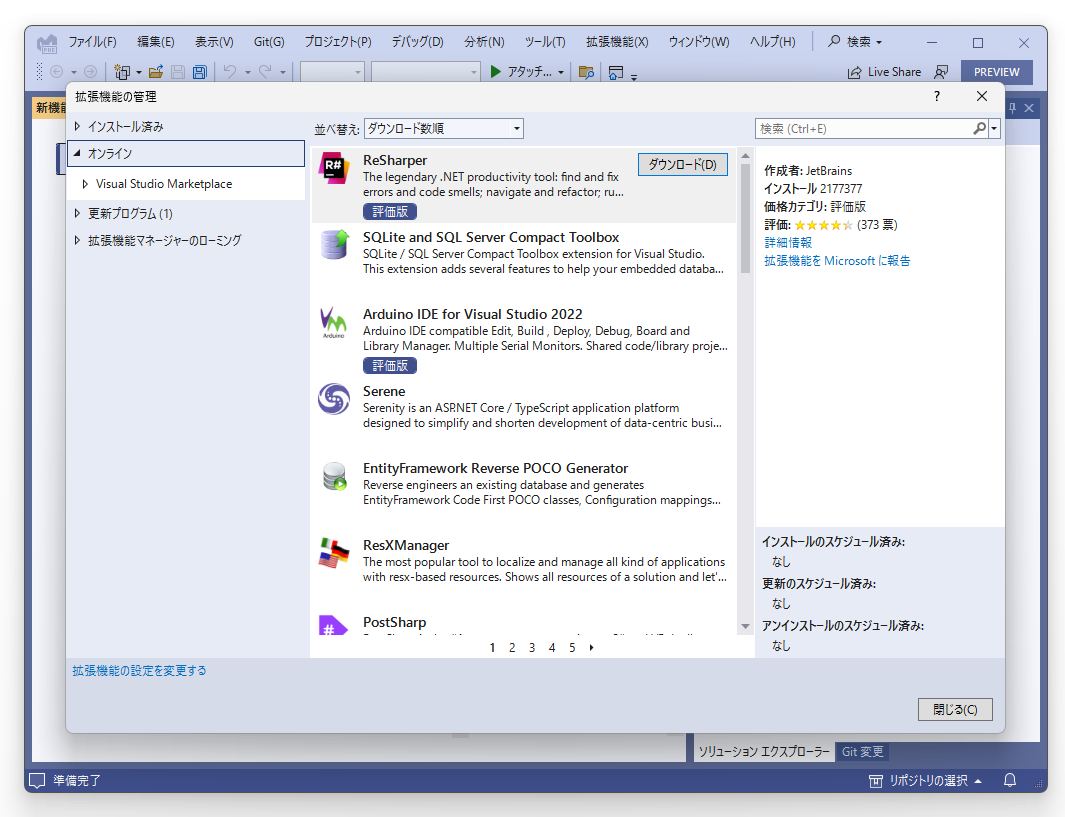Open the 拡張機能(X) menu
The image size is (1065, 817).
(617, 42)
